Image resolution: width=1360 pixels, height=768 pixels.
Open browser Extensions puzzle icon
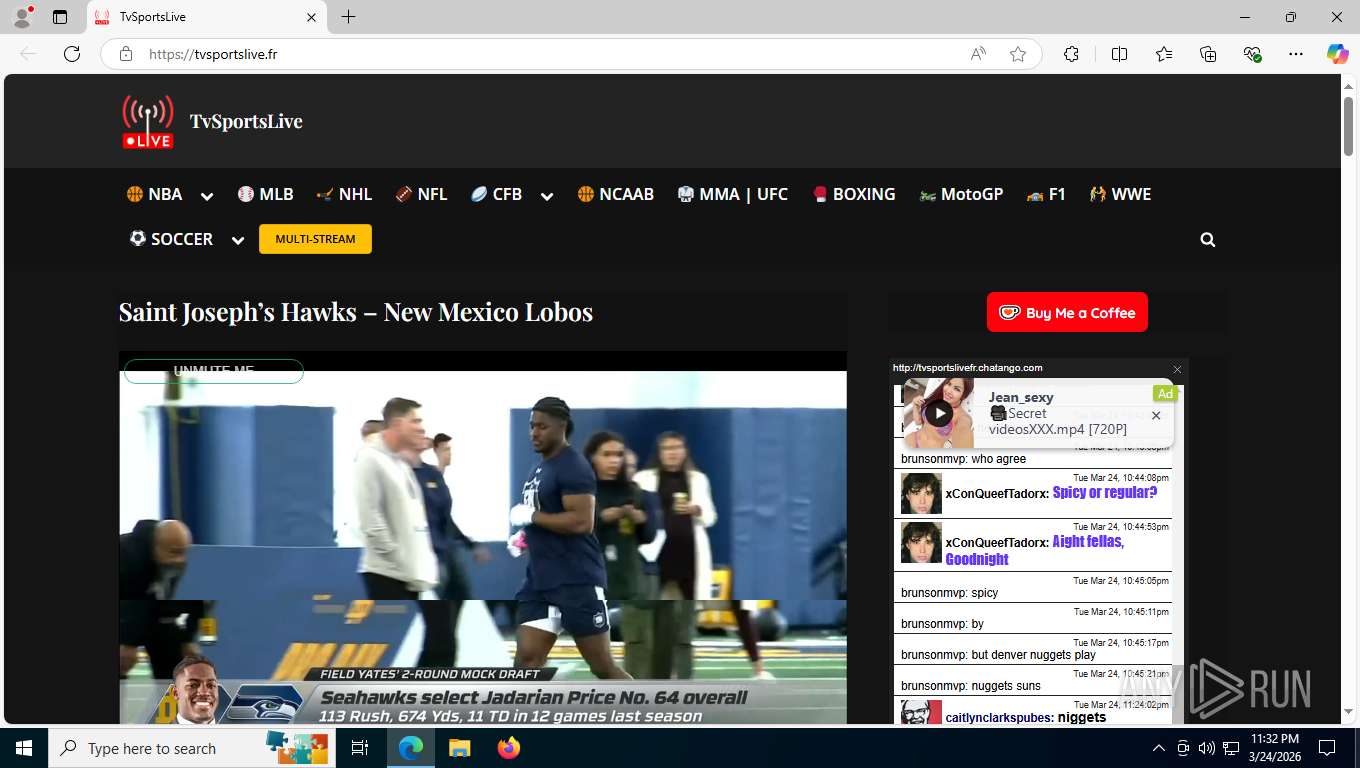click(x=1071, y=54)
